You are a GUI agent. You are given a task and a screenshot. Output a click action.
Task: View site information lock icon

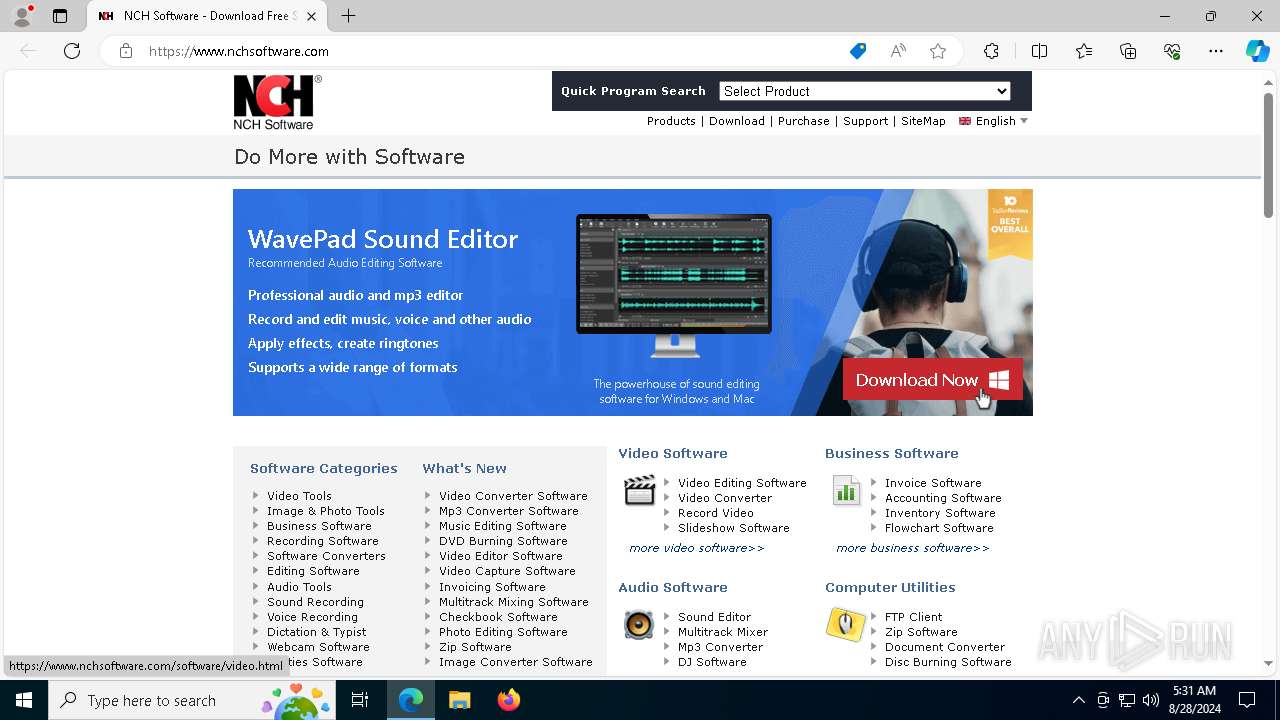click(126, 51)
